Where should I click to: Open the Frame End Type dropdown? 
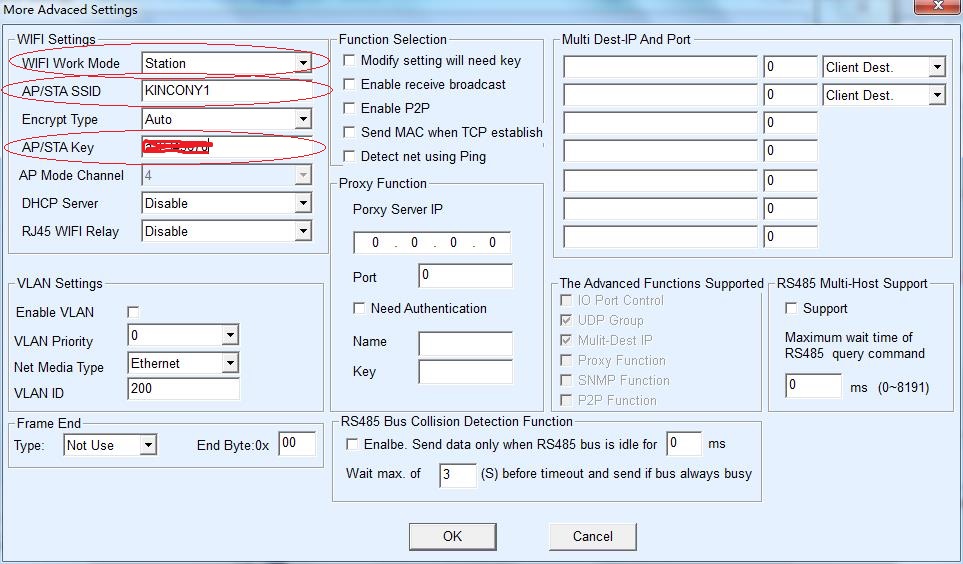[x=148, y=445]
